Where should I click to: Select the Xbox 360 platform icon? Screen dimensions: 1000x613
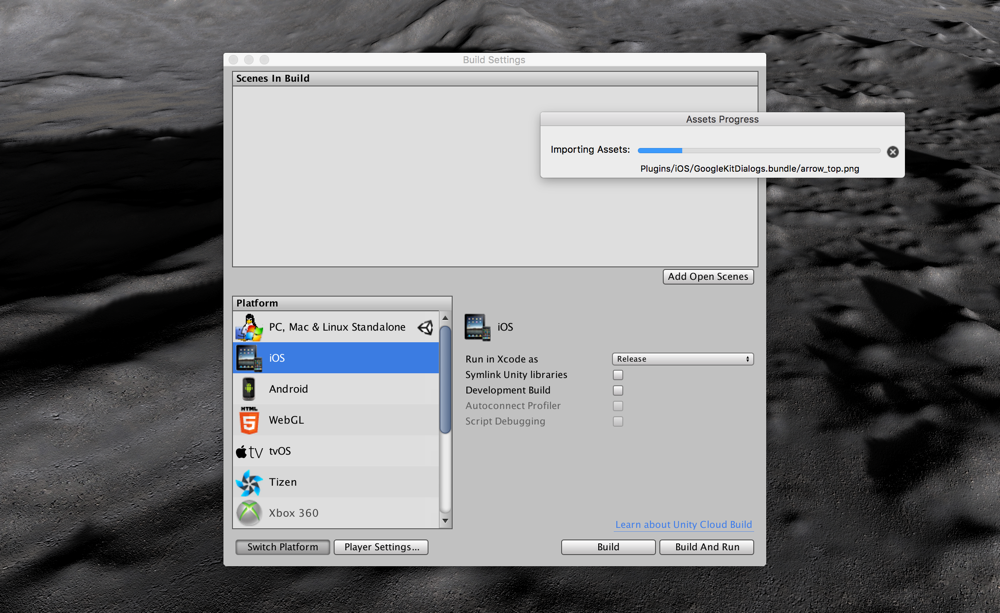point(249,513)
